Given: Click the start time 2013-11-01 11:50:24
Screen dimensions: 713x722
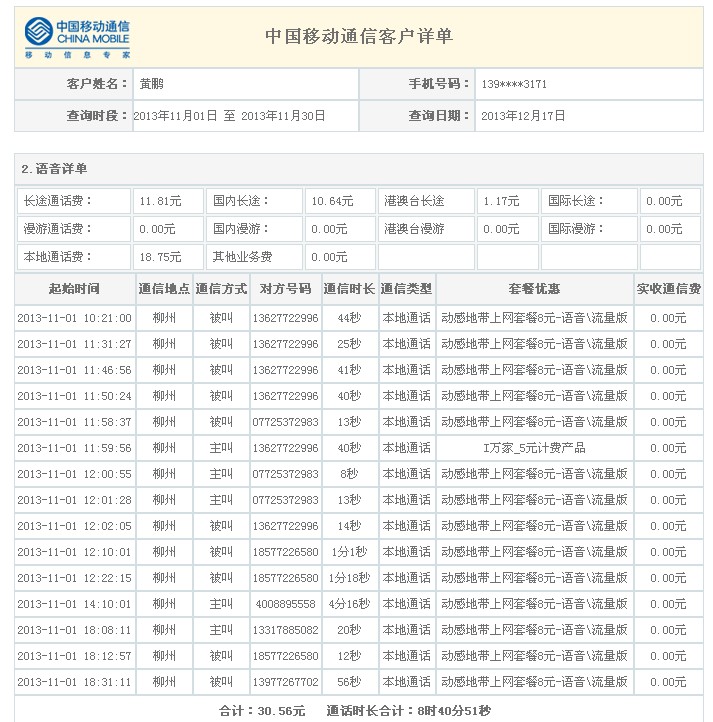Looking at the screenshot, I should [74, 396].
